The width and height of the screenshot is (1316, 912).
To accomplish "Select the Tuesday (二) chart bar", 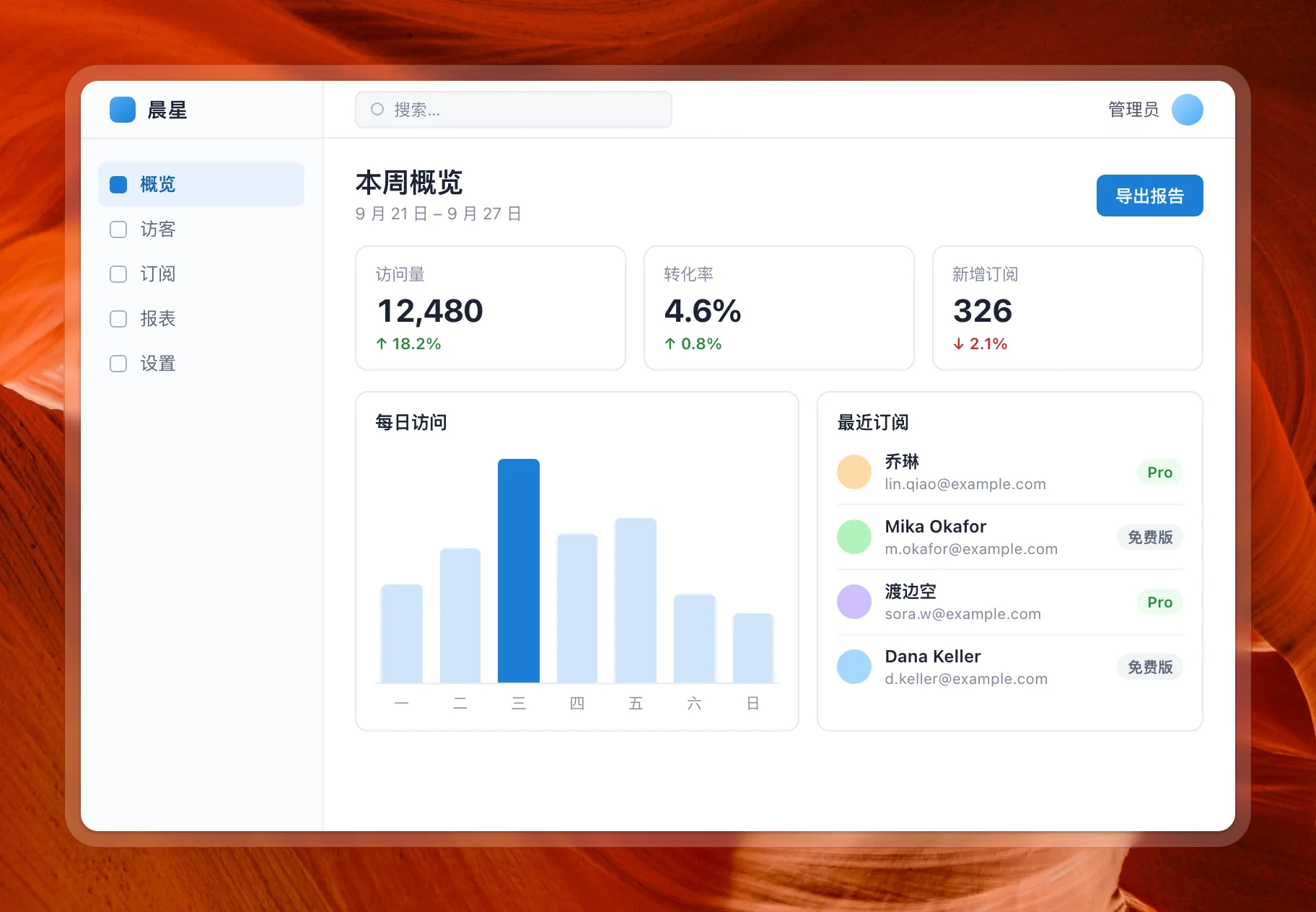I will tap(460, 615).
